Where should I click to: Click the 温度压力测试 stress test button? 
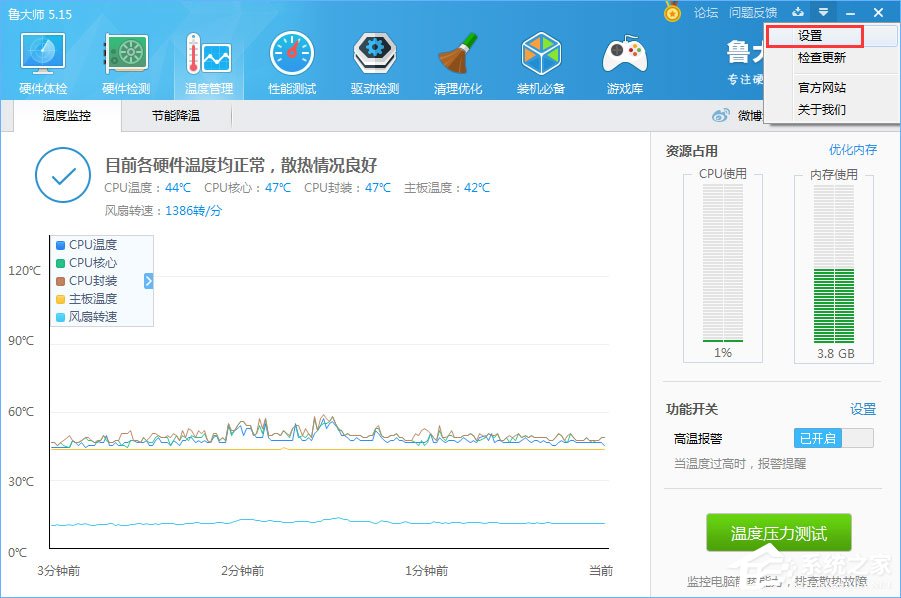(x=777, y=533)
